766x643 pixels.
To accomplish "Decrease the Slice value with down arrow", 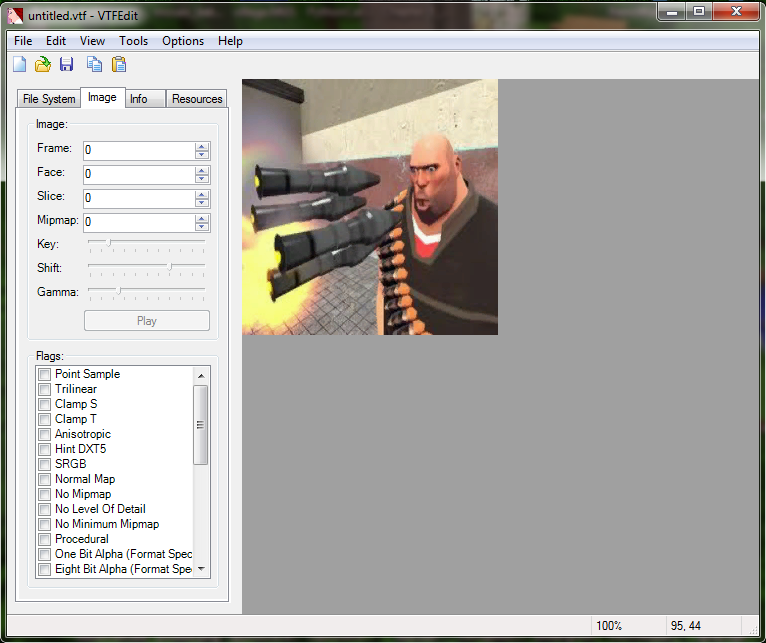I will pyautogui.click(x=202, y=203).
